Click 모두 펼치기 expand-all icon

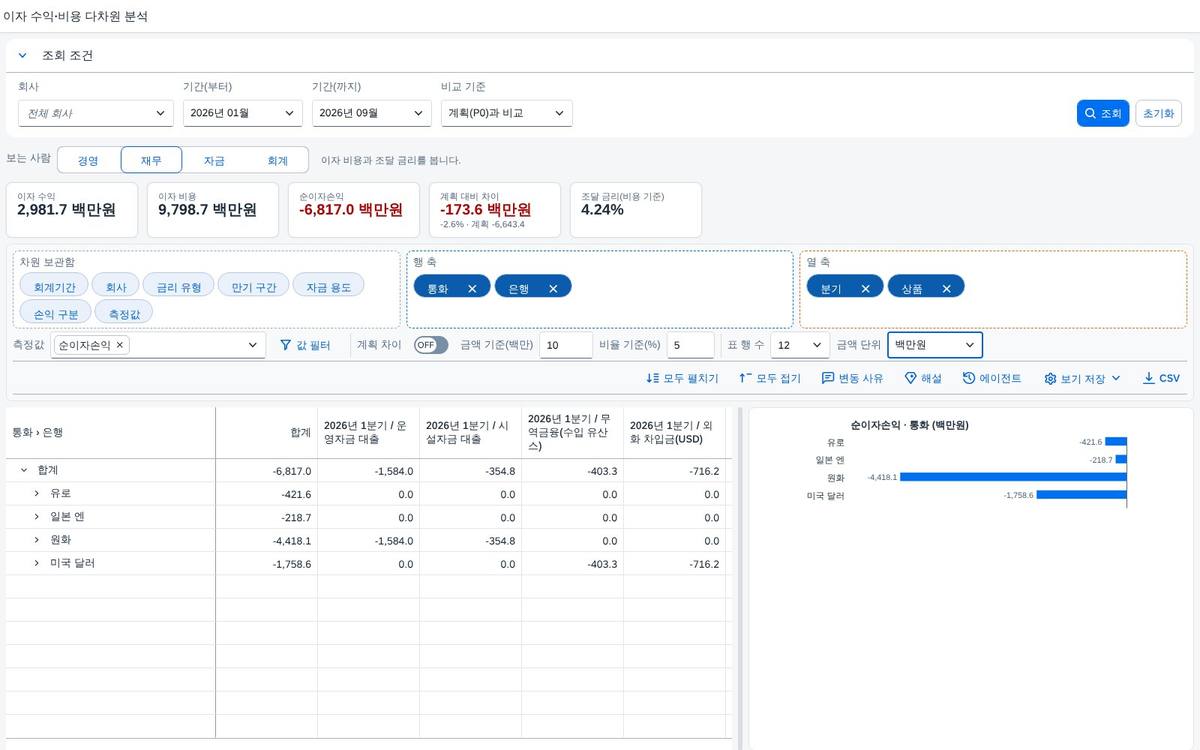click(x=653, y=379)
